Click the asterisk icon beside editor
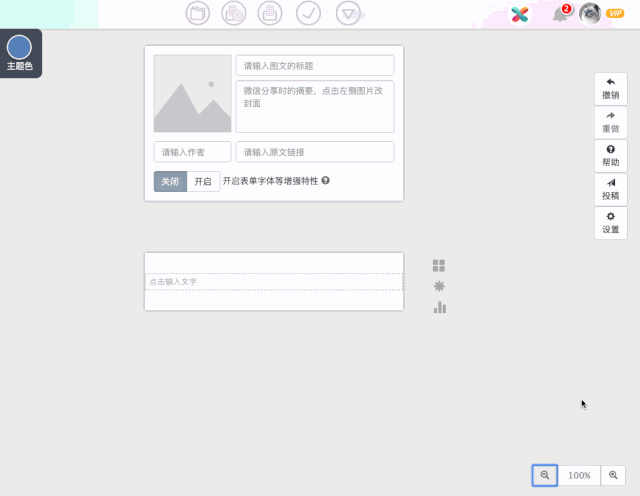640x496 pixels. pyautogui.click(x=439, y=286)
